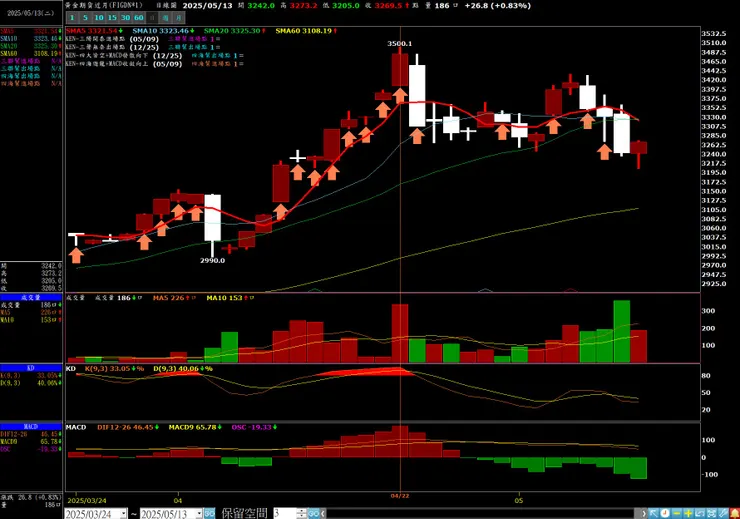Click the 04/22 crosshair date marker
This screenshot has width=740, height=519.
pos(400,496)
